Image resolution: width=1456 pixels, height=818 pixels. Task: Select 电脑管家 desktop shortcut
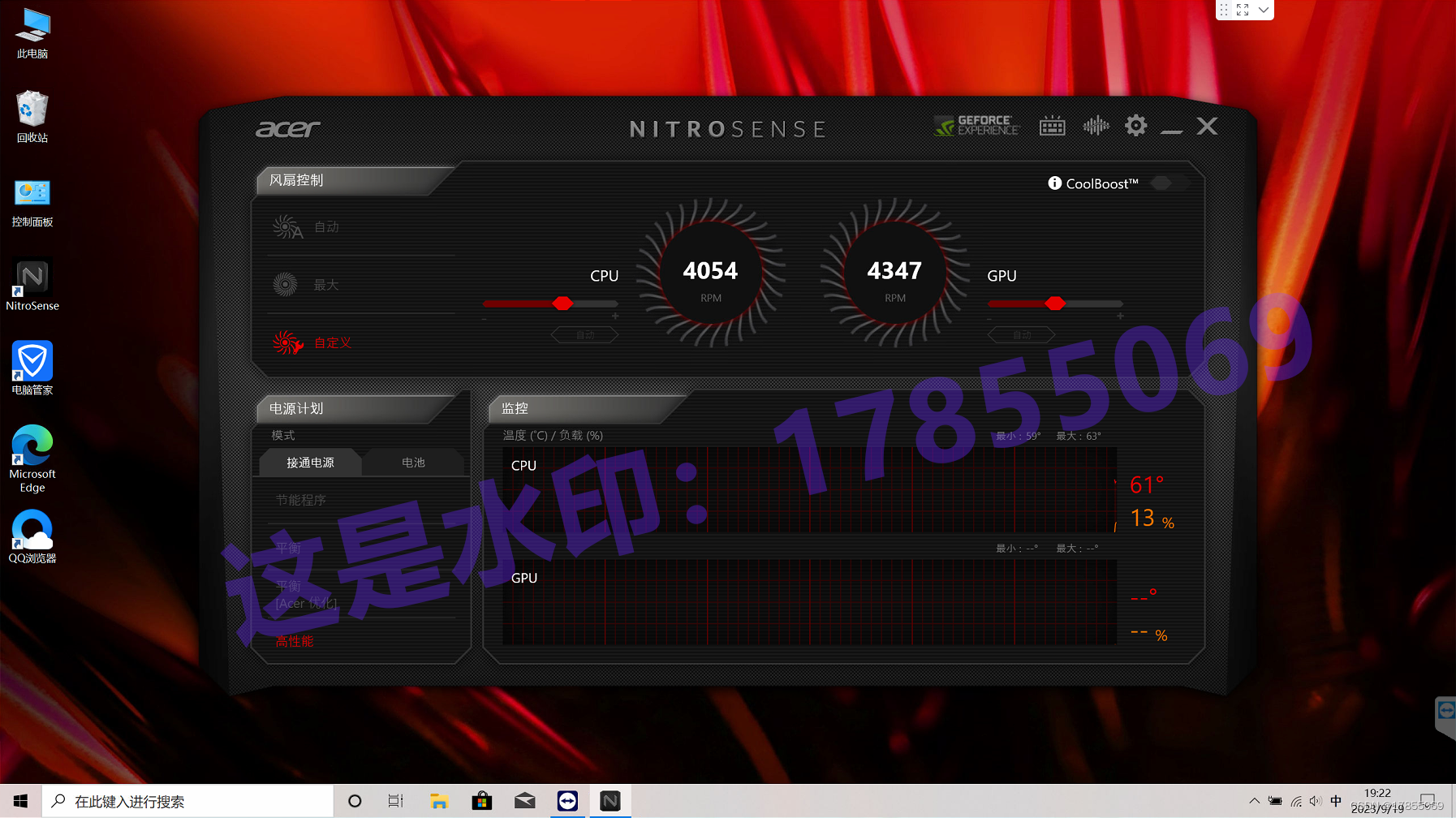[x=32, y=368]
